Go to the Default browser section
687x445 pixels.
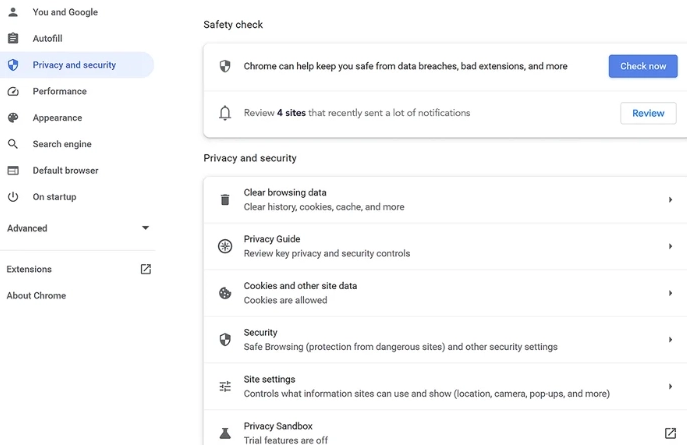[66, 170]
